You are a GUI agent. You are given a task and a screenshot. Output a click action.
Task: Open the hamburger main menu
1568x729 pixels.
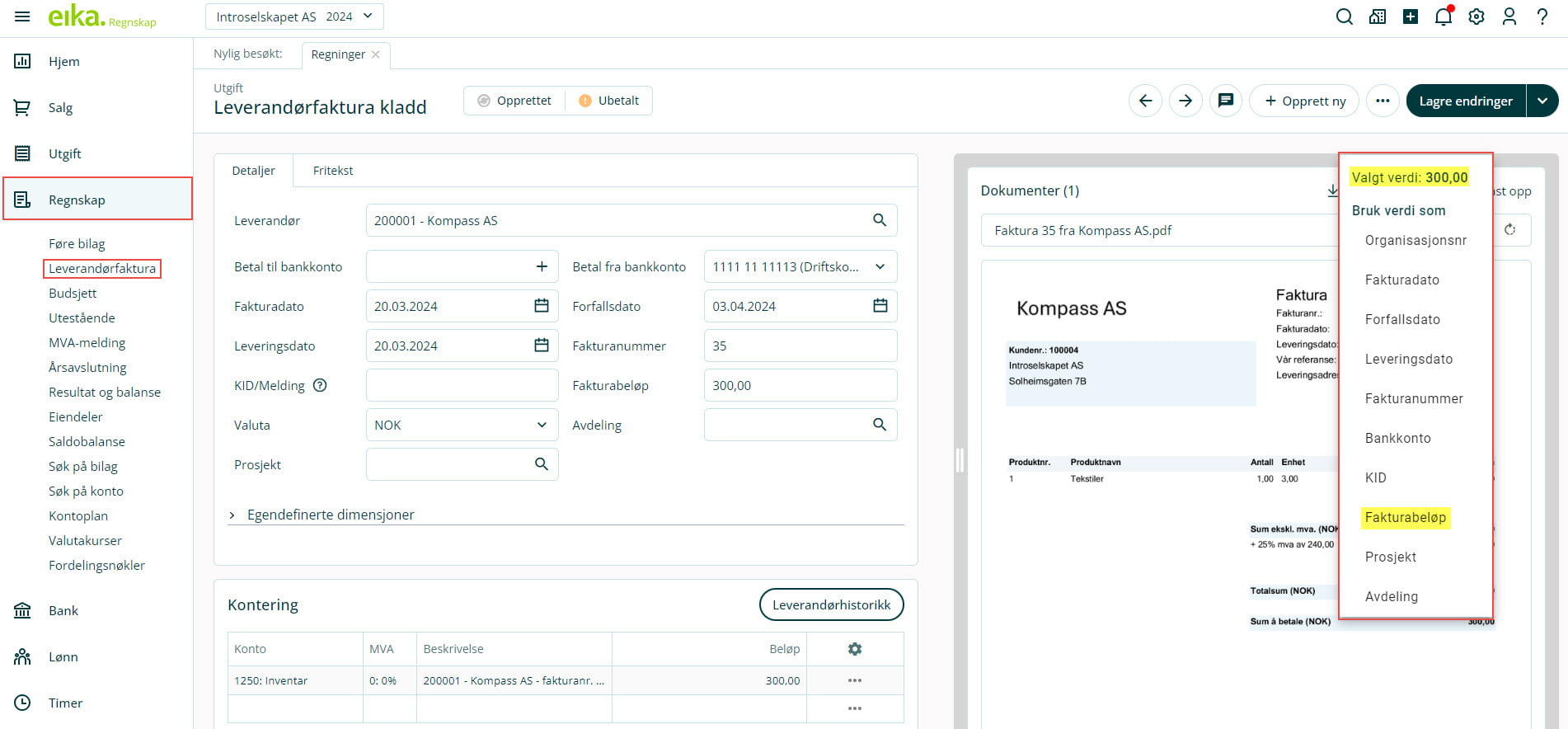tap(22, 16)
